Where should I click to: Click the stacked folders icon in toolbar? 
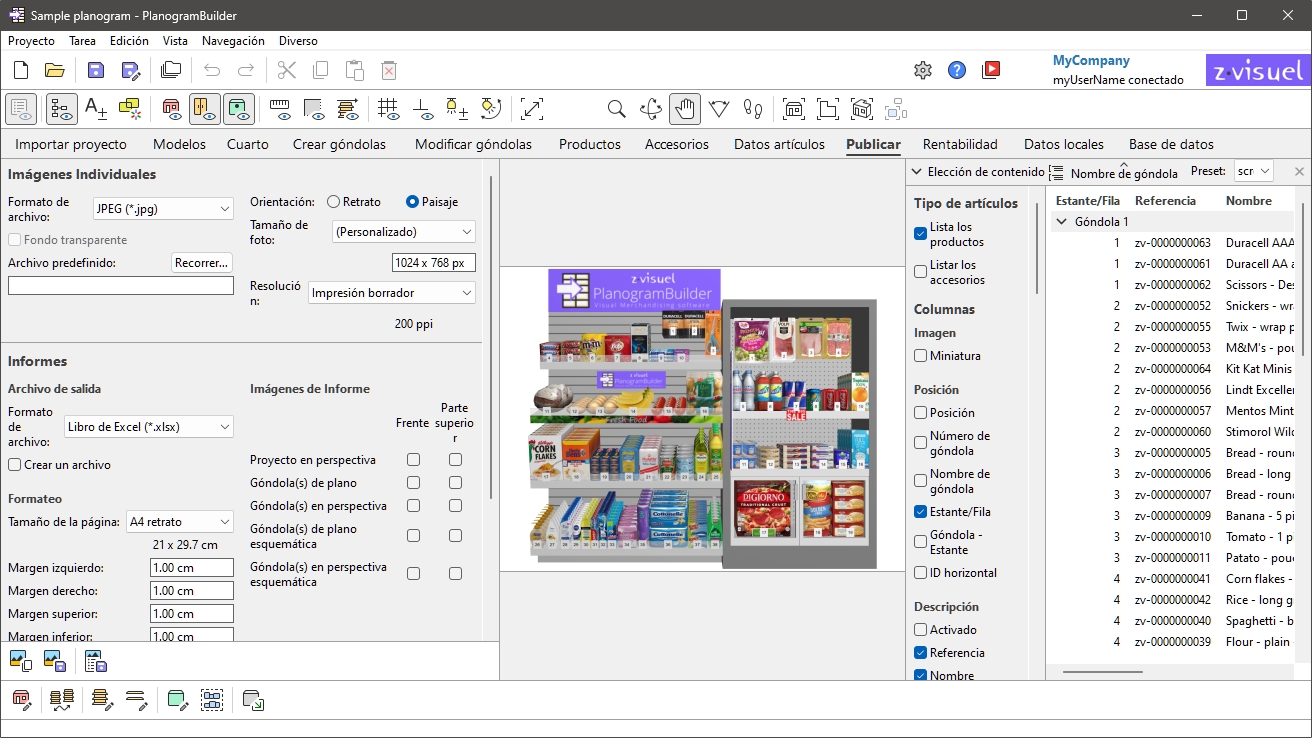(x=171, y=70)
